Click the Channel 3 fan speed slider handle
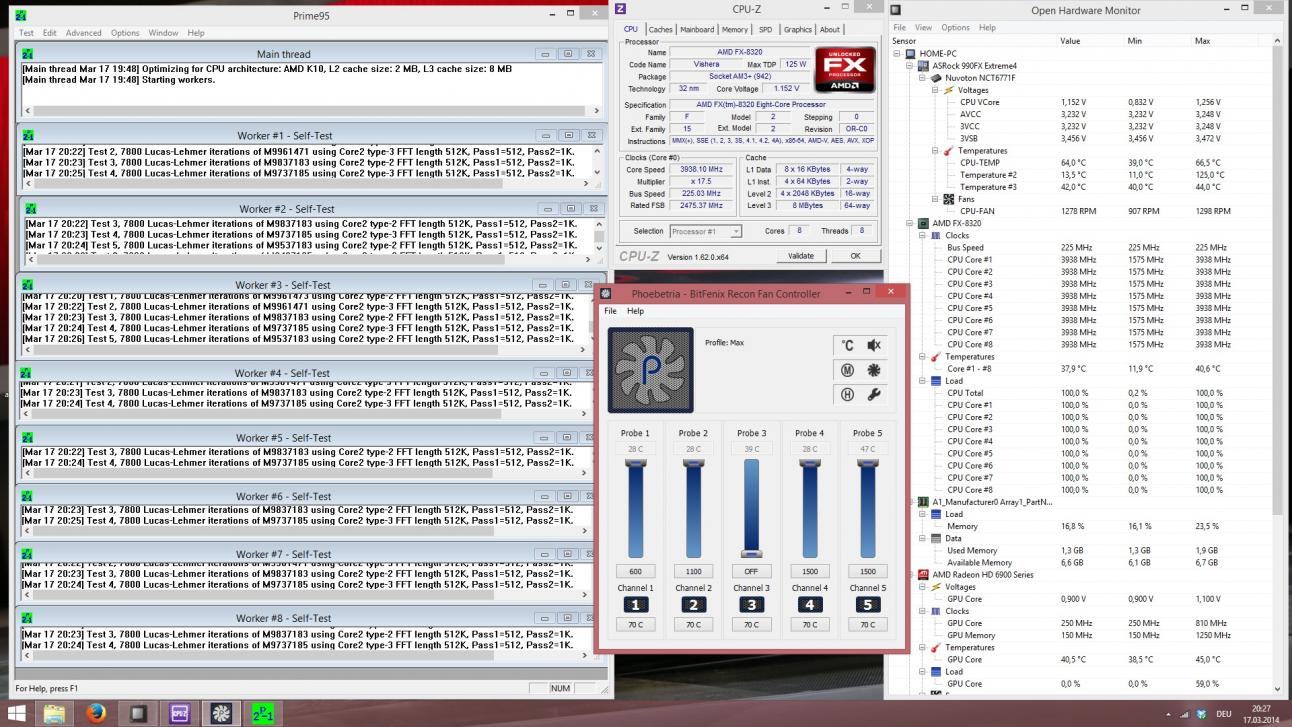The image size is (1292, 727). (x=751, y=553)
